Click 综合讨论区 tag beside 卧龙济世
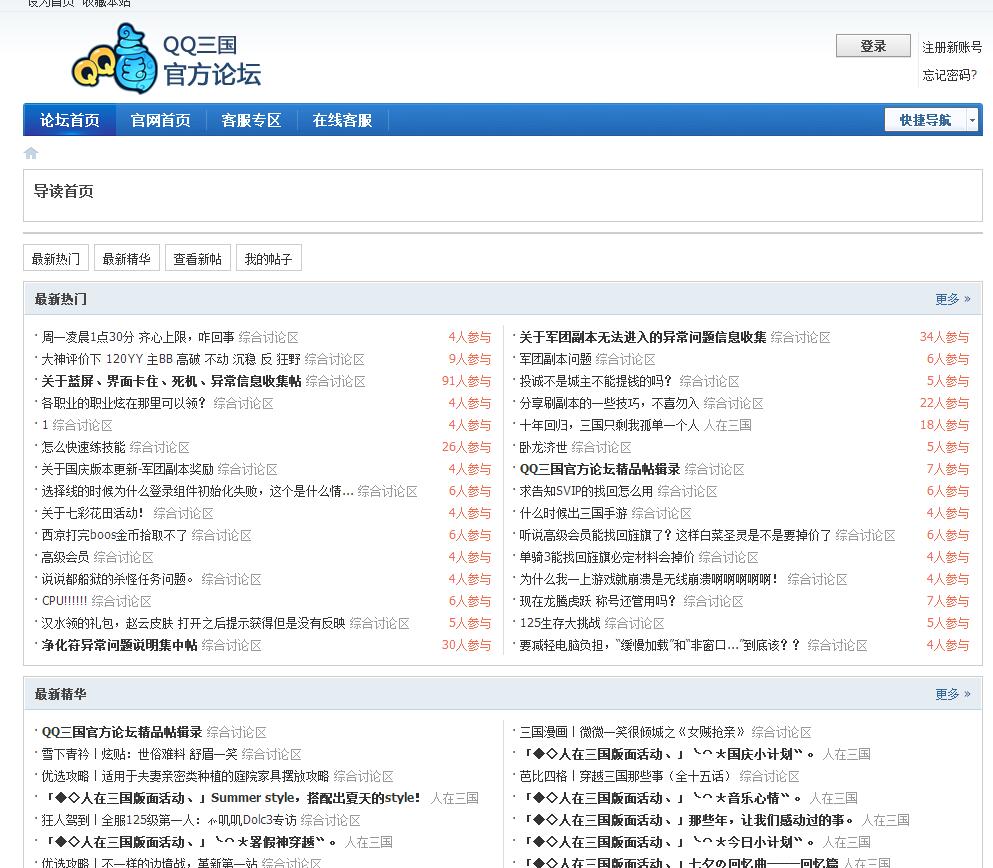This screenshot has height=868, width=993. [x=602, y=447]
